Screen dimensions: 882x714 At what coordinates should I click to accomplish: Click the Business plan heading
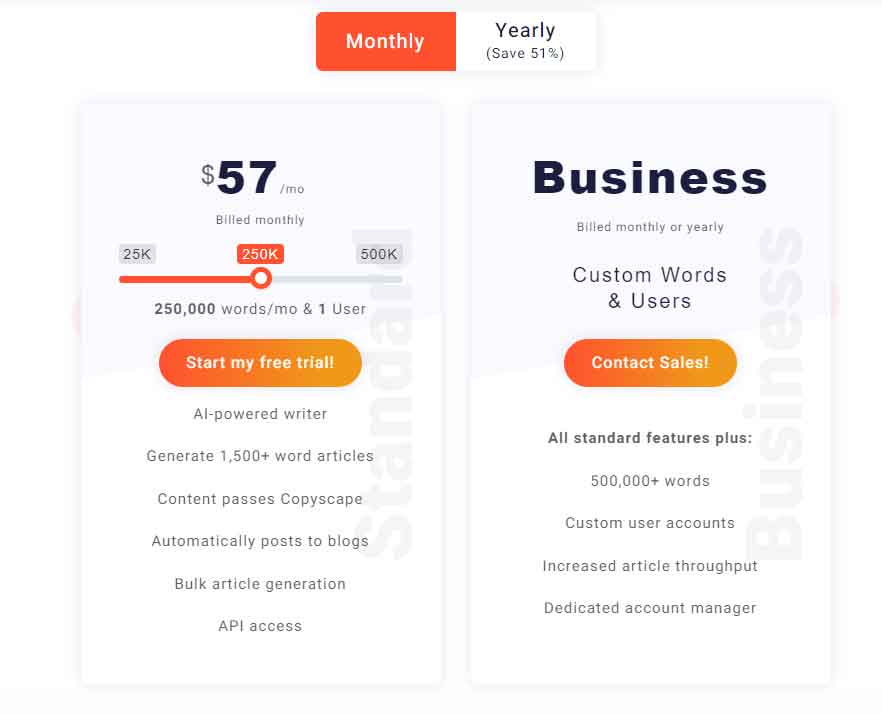pyautogui.click(x=650, y=177)
